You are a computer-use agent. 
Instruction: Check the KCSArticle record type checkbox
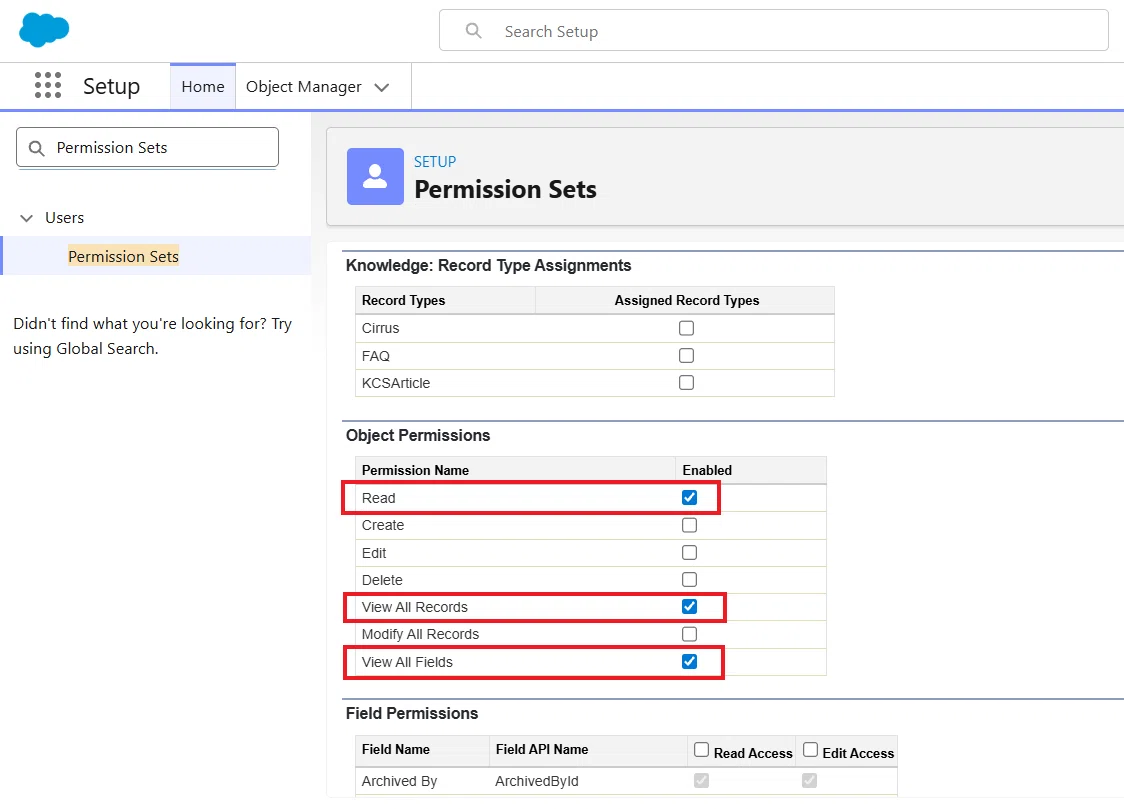point(686,383)
